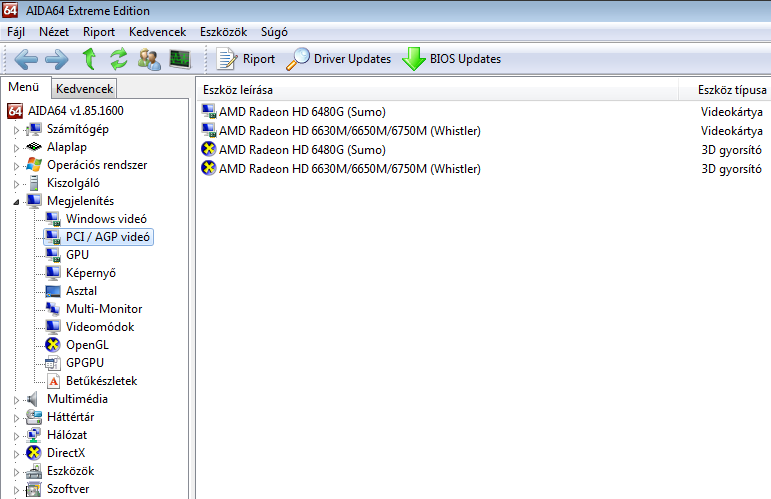This screenshot has height=499, width=771.
Task: Click the Multimédia speaker icon
Action: 32,399
